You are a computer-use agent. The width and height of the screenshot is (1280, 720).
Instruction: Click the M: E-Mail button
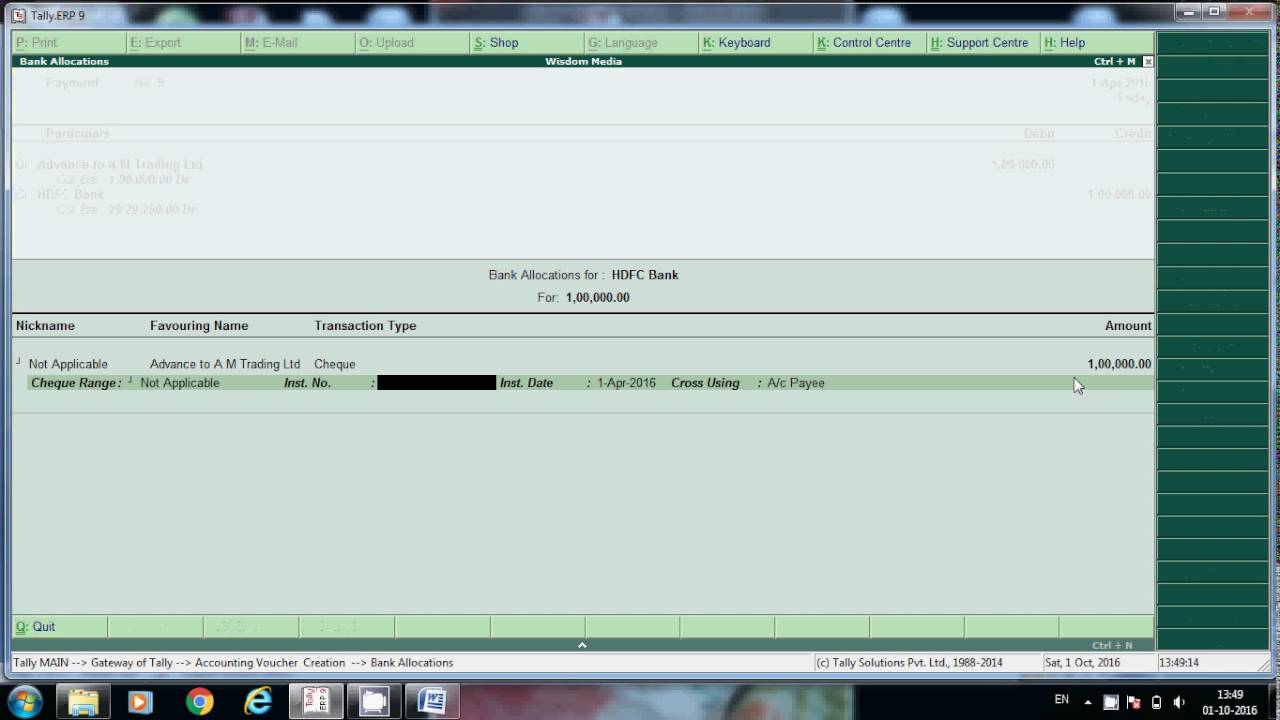pyautogui.click(x=298, y=43)
